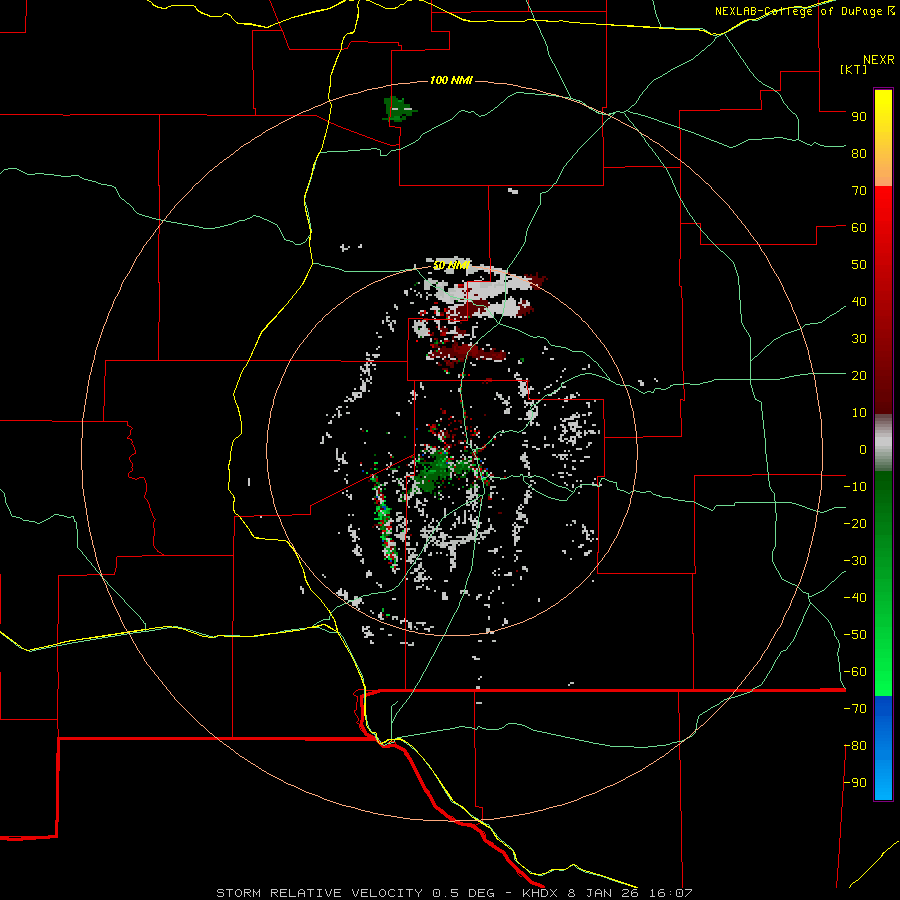Select the -80 knot scale label

click(855, 746)
